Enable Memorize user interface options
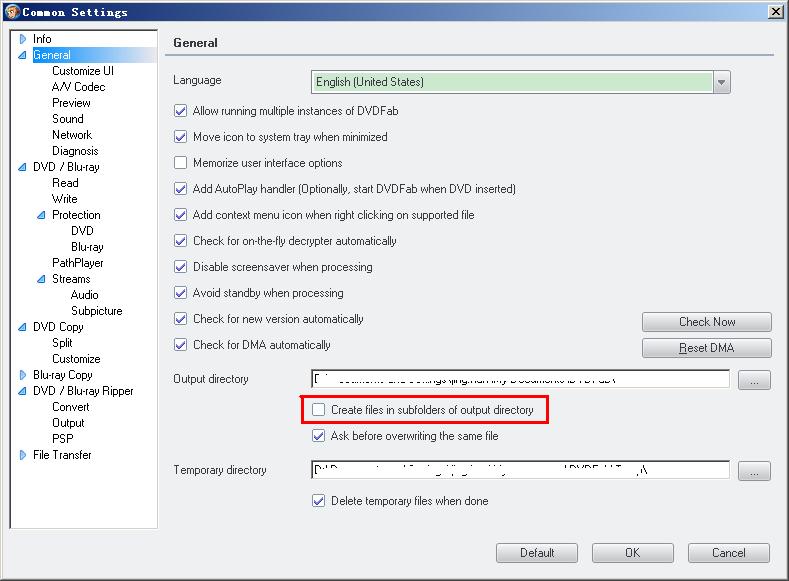Viewport: 789px width, 581px height. point(180,162)
